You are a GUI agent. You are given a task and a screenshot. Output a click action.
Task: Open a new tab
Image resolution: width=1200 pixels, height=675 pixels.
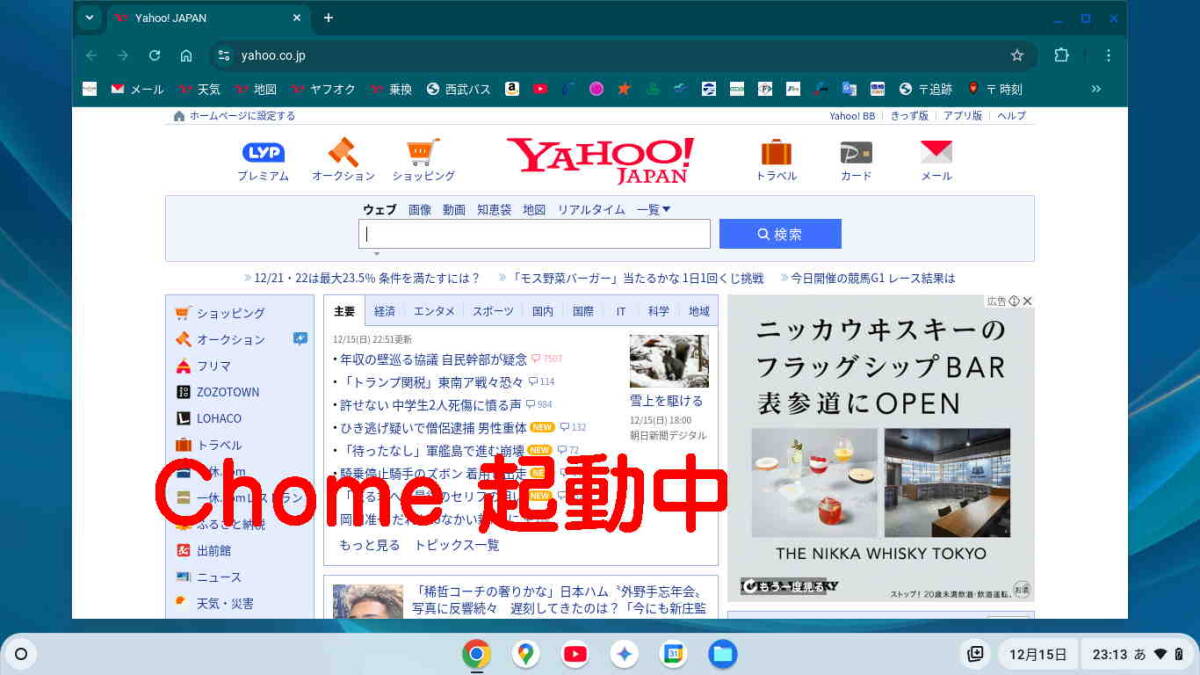pyautogui.click(x=328, y=18)
